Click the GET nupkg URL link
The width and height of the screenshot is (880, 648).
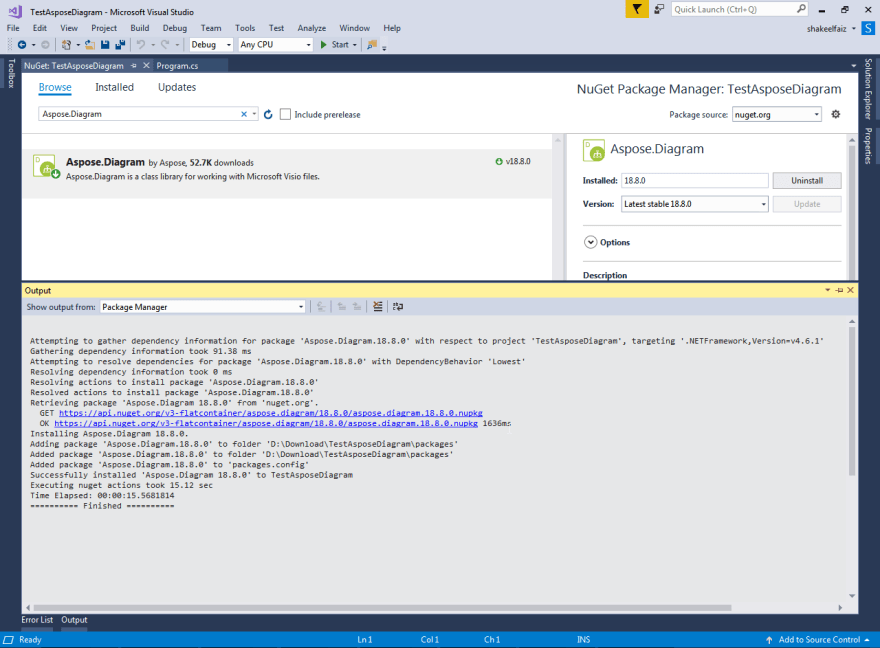tap(271, 413)
